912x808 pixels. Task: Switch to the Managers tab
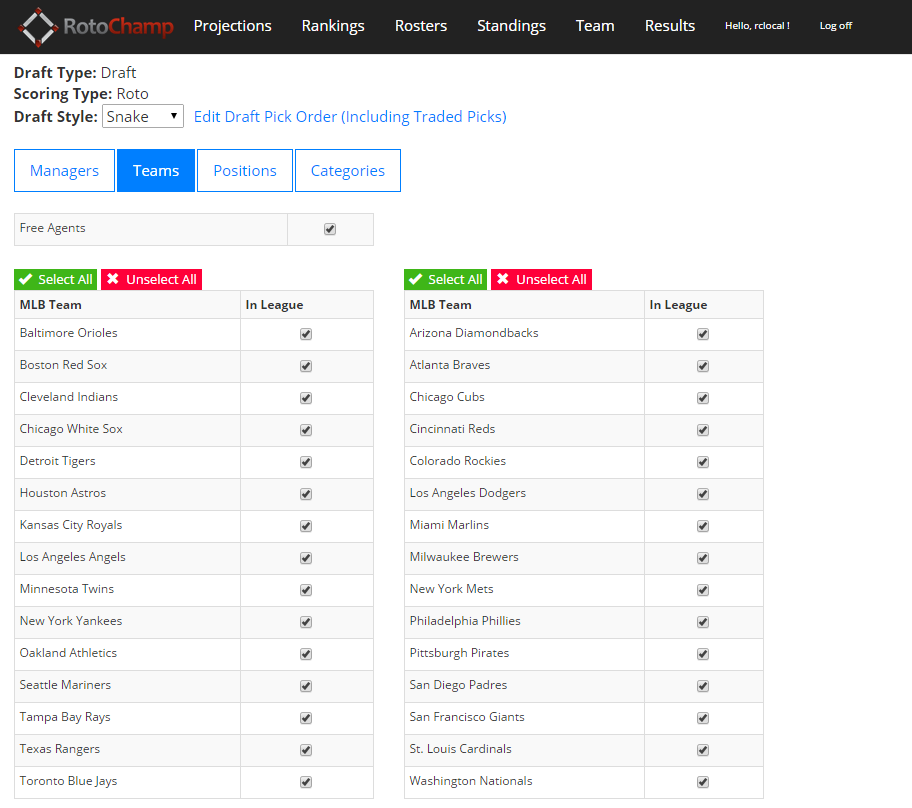point(65,170)
